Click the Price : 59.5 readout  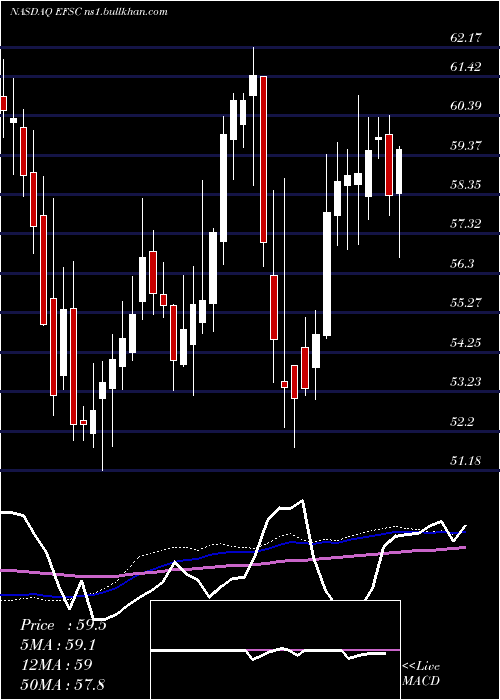63,625
